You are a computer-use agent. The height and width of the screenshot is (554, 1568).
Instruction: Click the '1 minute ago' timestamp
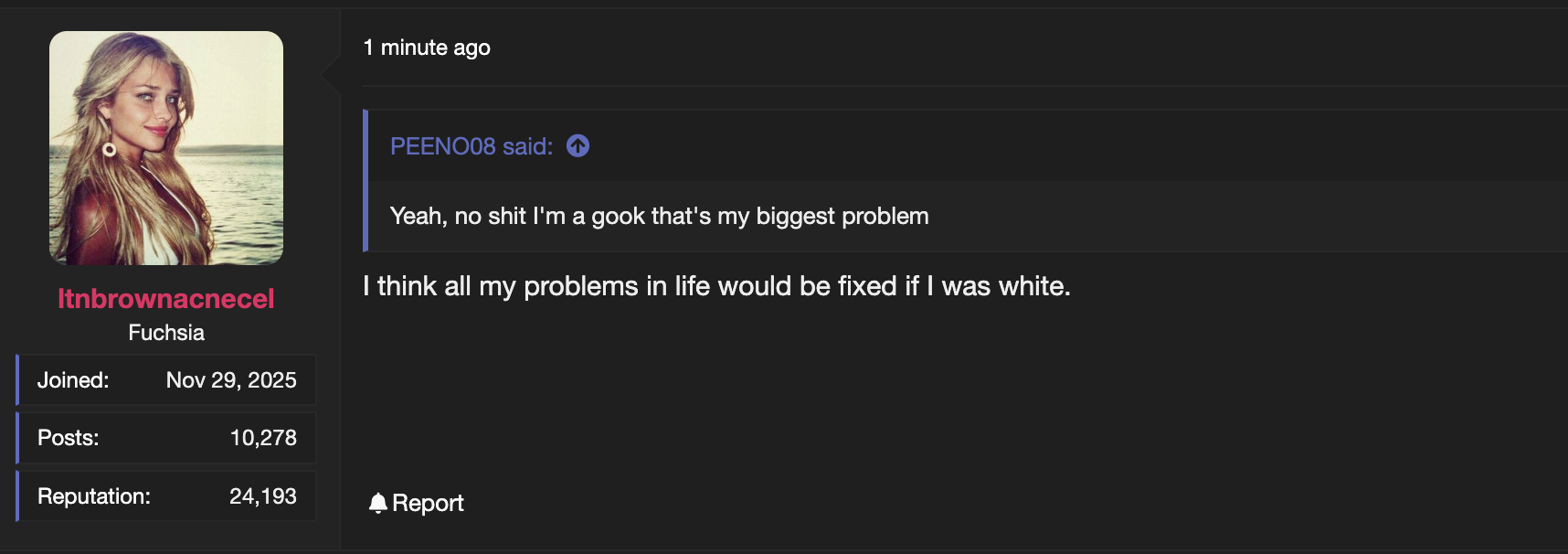pos(428,47)
